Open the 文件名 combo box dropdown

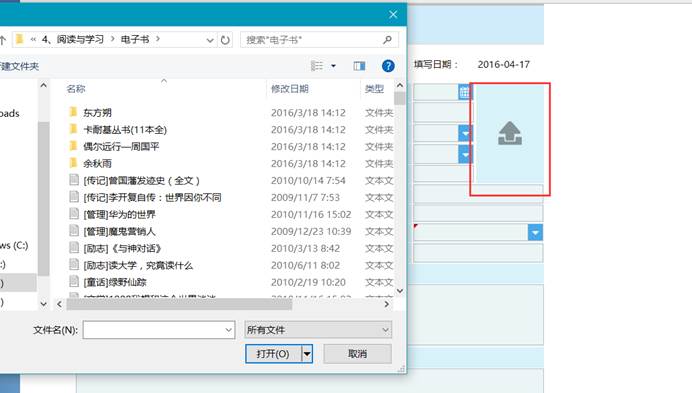(x=229, y=330)
